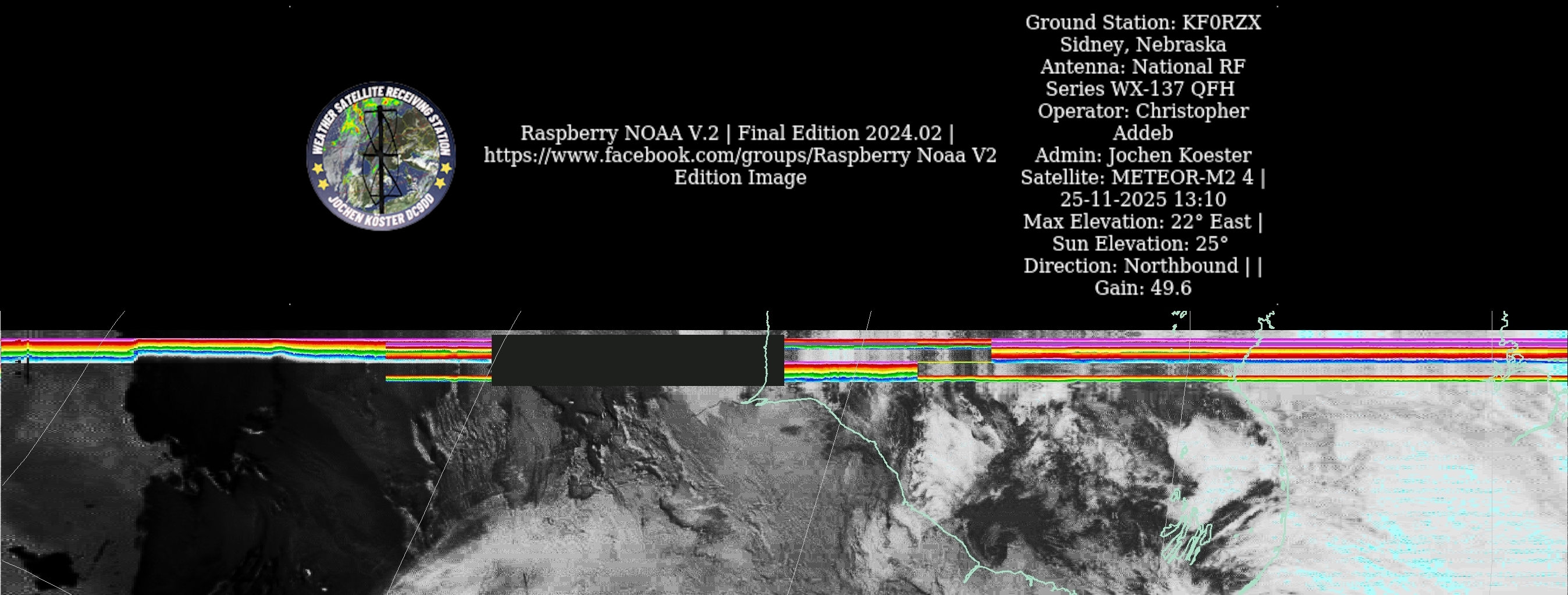Open the facebook.com Raspberry Noaa groups link
The image size is (1568, 595).
[x=739, y=155]
